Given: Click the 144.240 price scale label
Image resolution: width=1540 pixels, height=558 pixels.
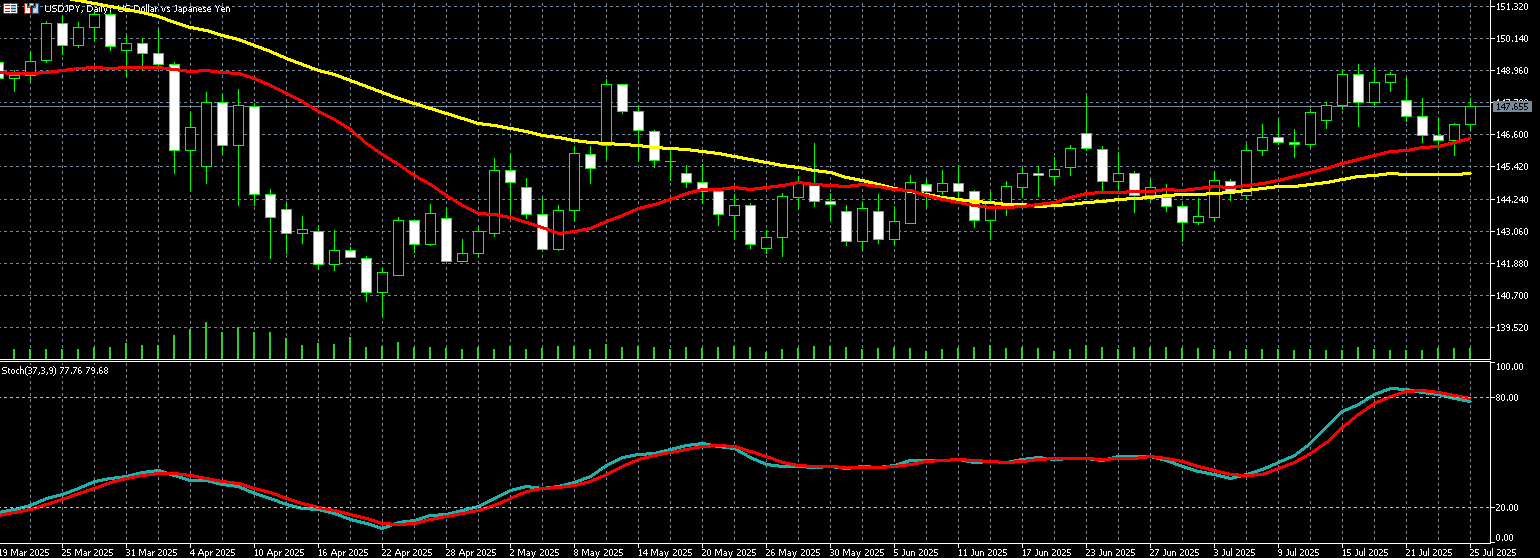Looking at the screenshot, I should 1511,200.
